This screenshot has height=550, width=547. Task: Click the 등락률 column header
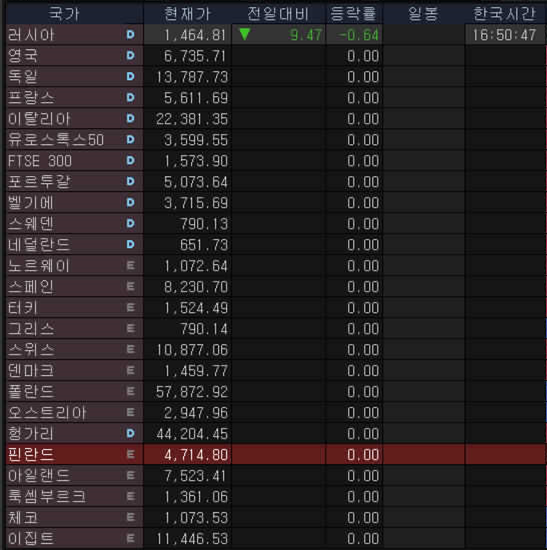[x=354, y=14]
